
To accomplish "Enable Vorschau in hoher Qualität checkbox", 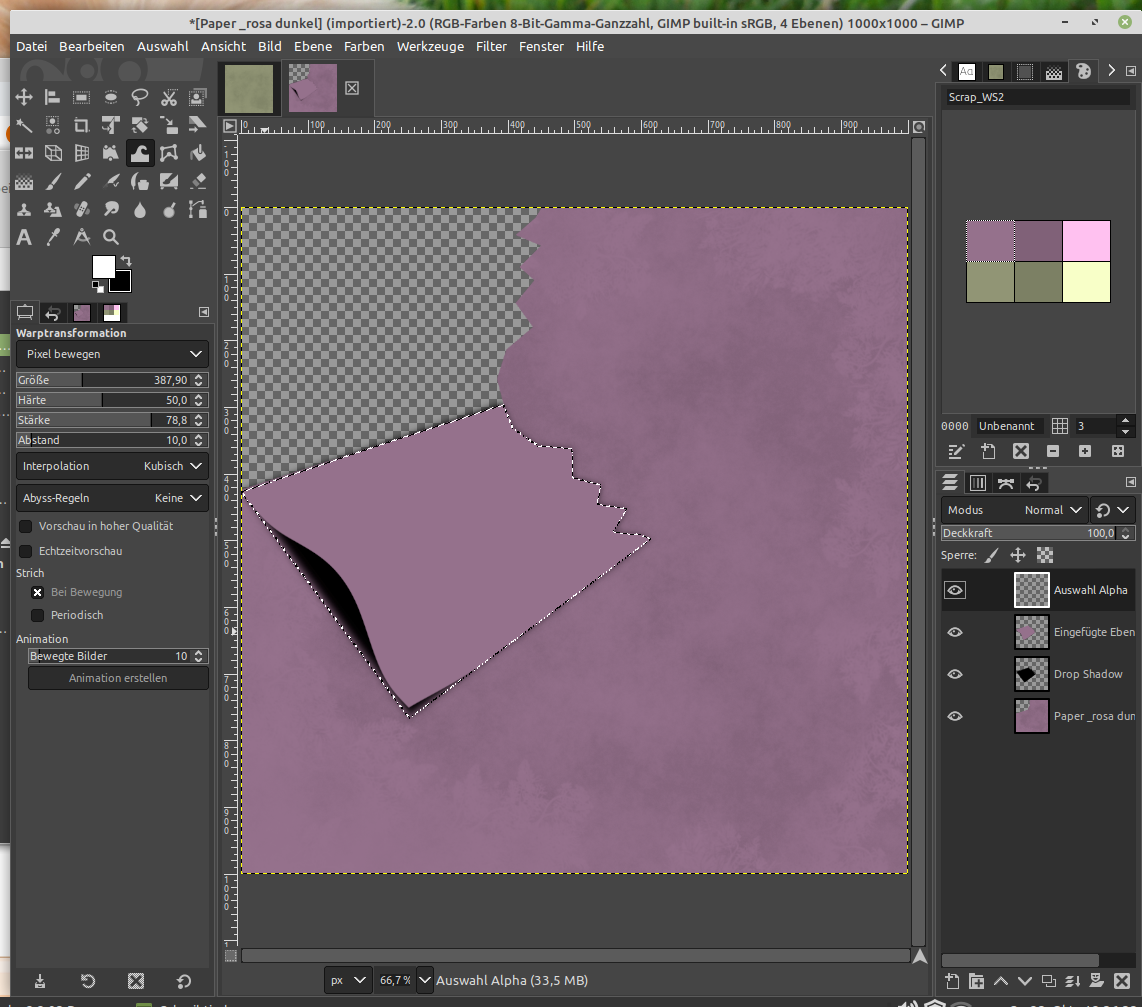I will click(x=26, y=526).
